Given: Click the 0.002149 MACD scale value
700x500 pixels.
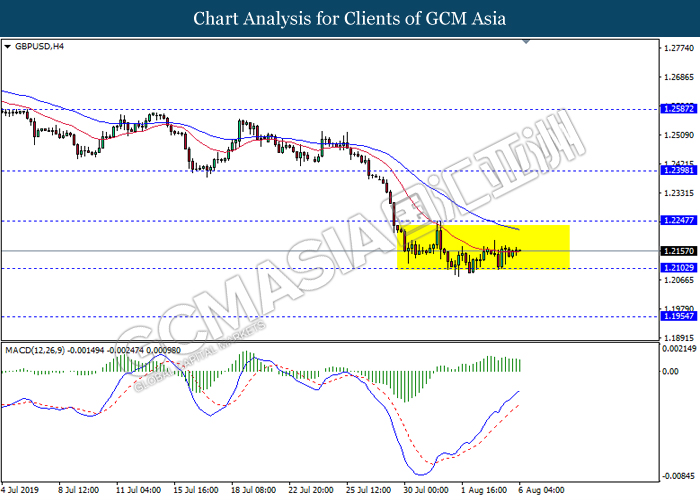Looking at the screenshot, I should (679, 348).
